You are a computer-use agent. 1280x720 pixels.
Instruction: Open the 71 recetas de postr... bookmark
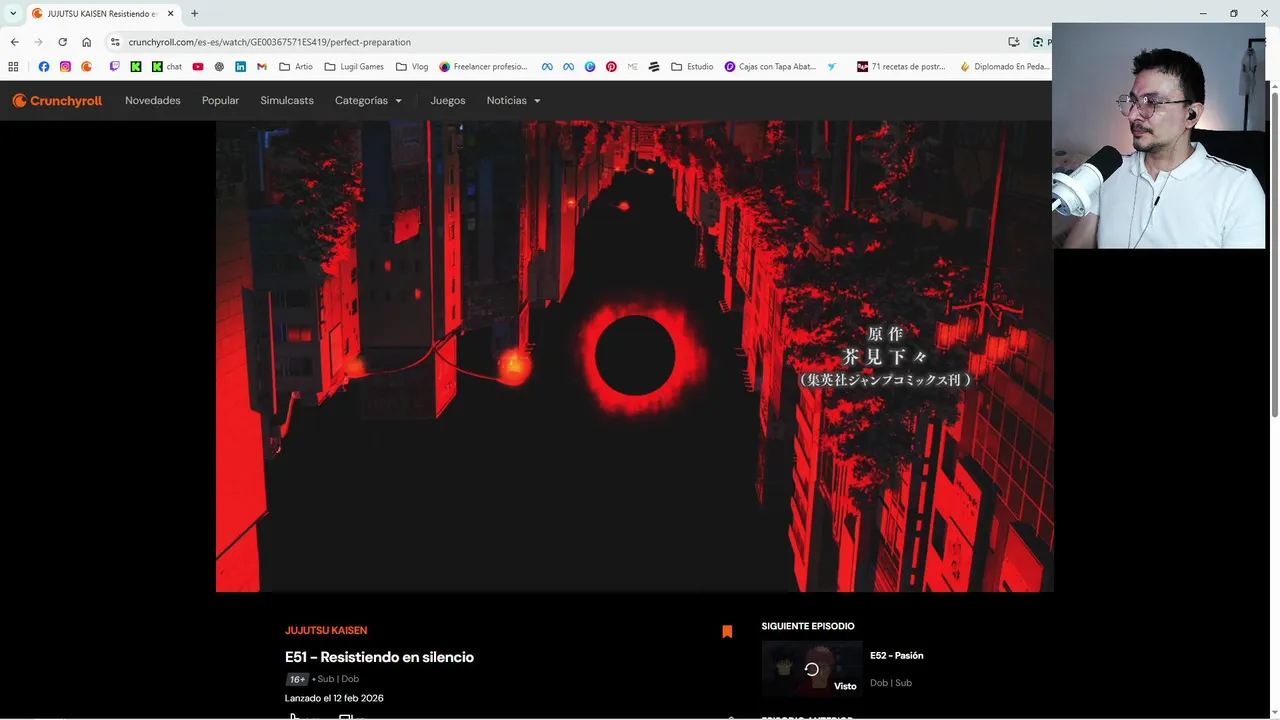[901, 67]
